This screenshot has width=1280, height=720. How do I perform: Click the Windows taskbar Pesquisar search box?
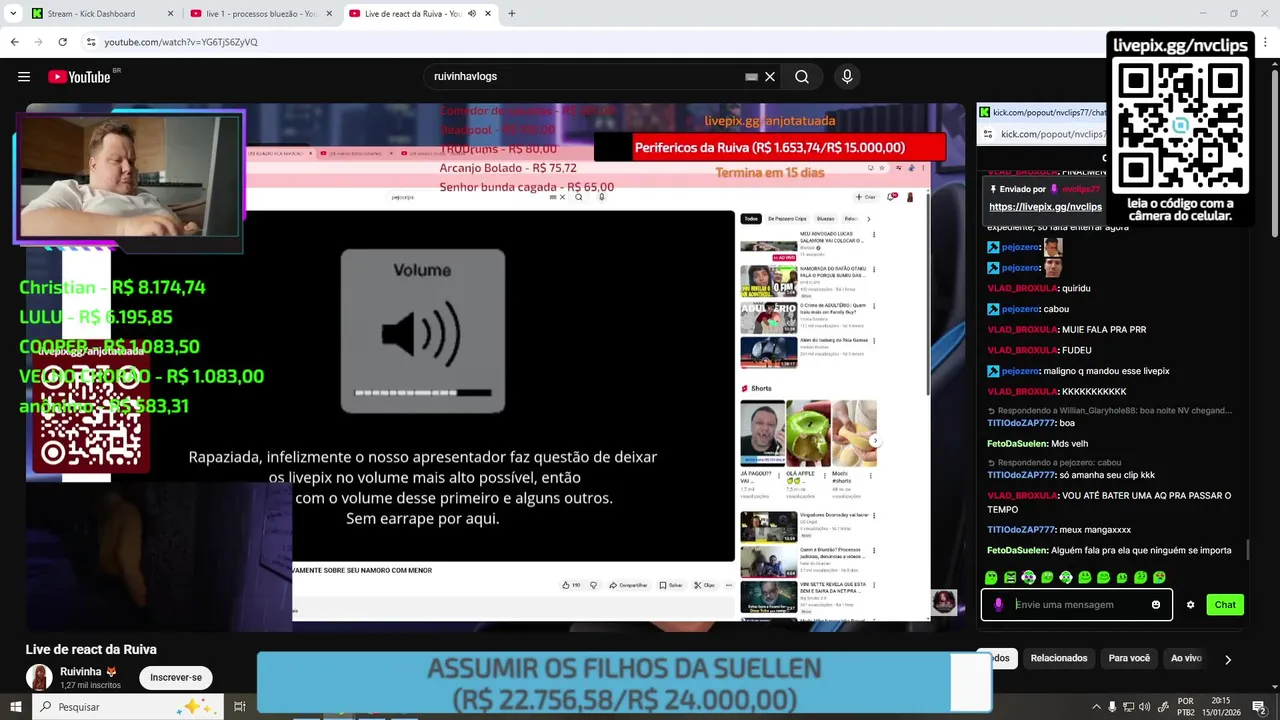(x=127, y=707)
